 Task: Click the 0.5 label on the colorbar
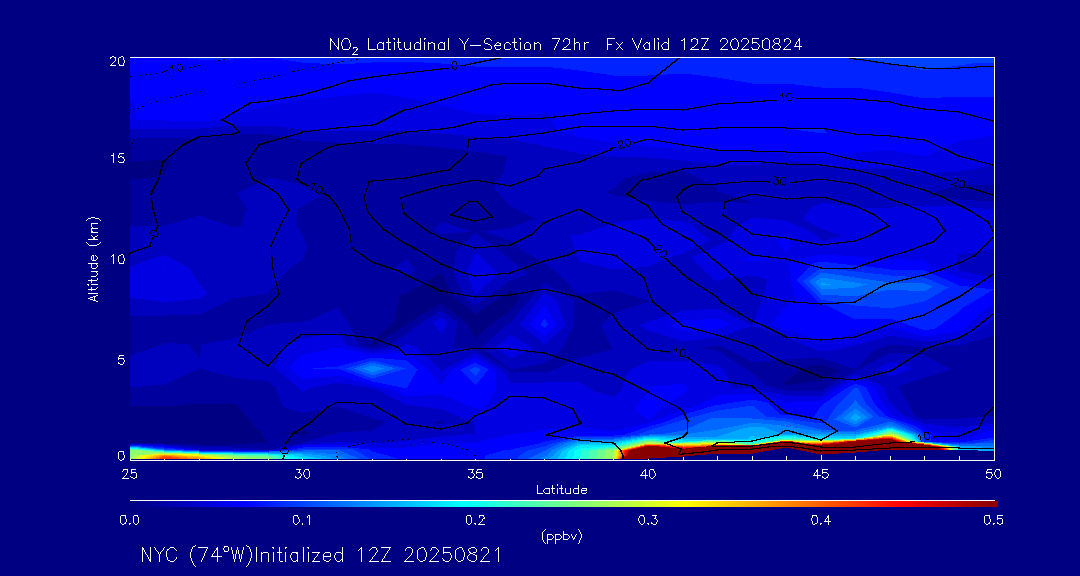click(x=993, y=520)
